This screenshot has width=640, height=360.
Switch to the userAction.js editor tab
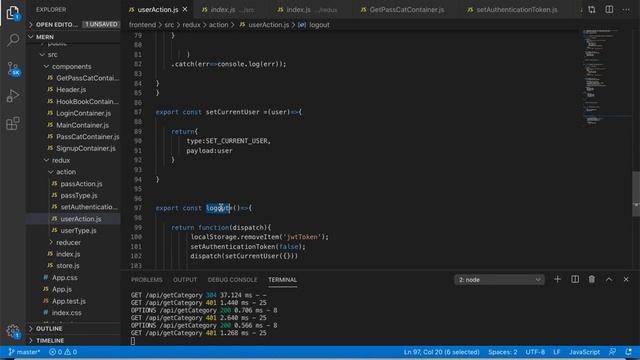[158, 9]
